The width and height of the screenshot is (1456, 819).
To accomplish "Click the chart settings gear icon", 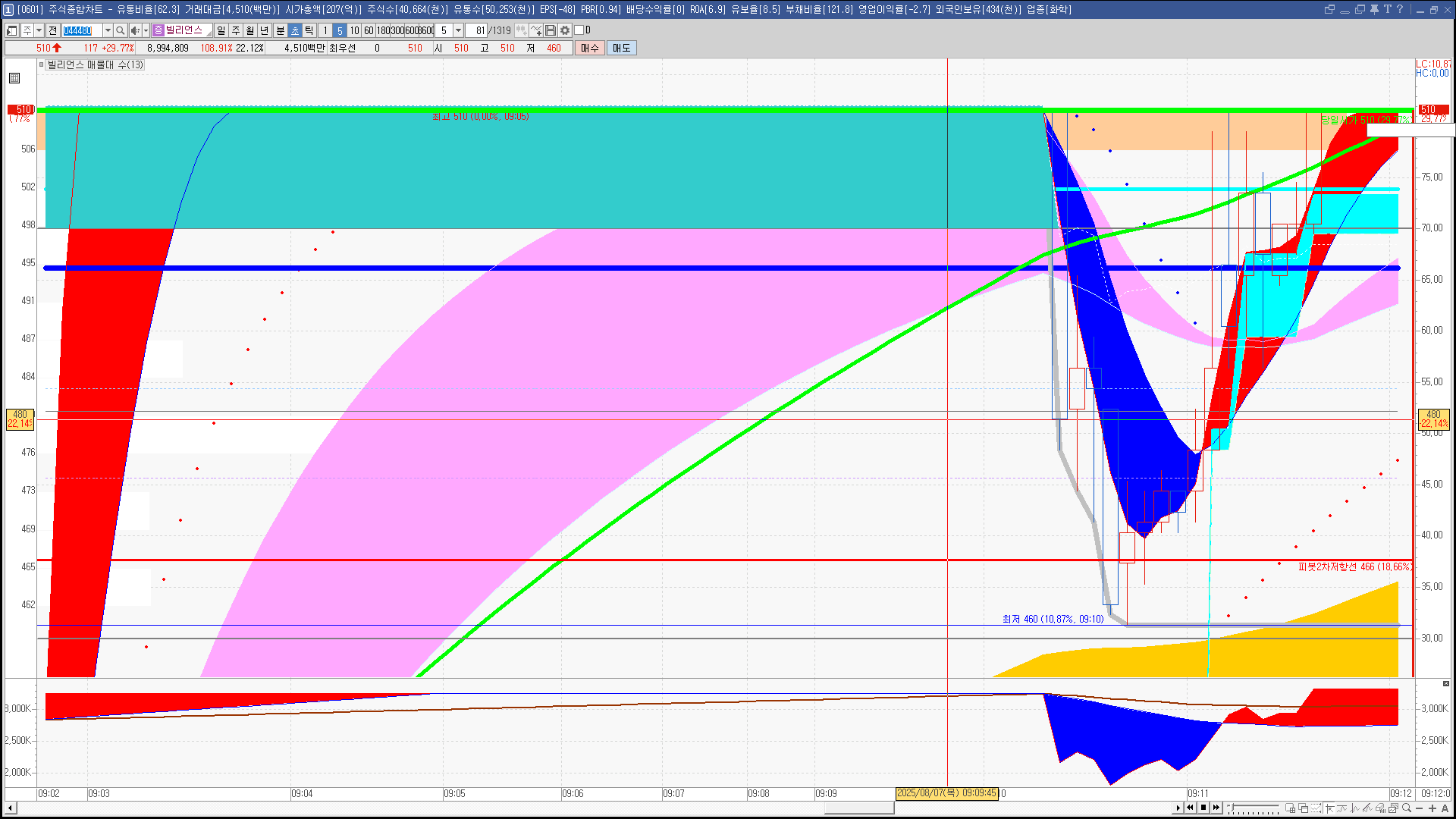I will tap(565, 30).
